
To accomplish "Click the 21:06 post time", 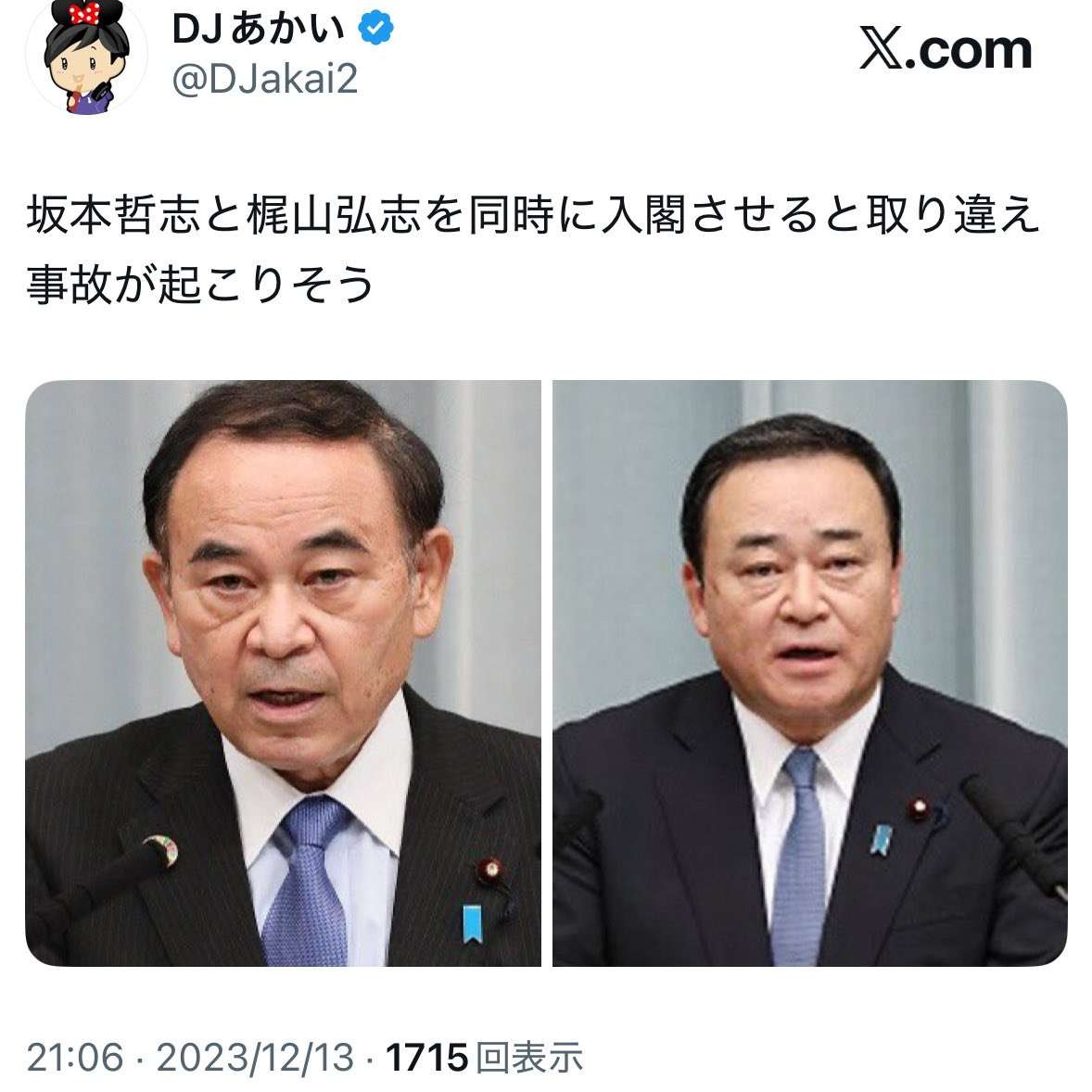I will tap(75, 1057).
